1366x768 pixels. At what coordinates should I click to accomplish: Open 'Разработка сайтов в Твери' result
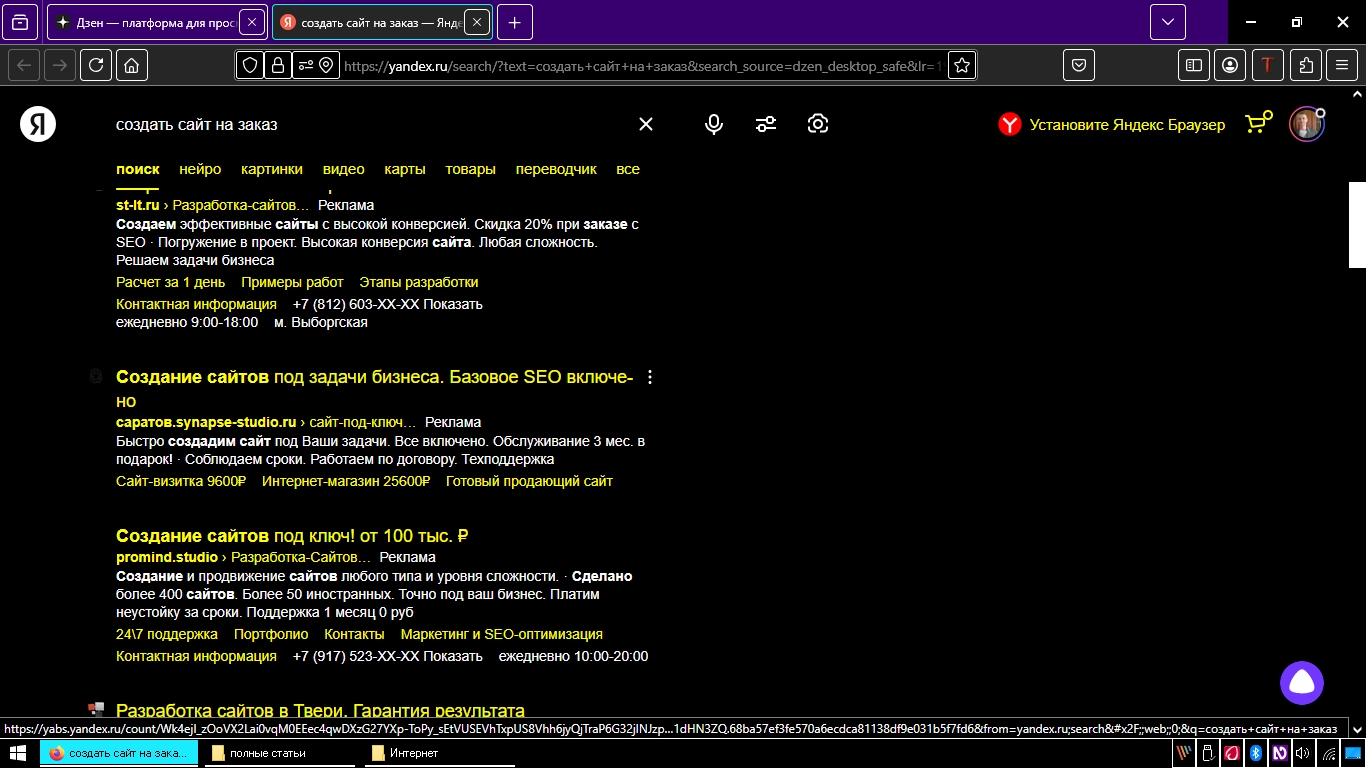pyautogui.click(x=320, y=711)
